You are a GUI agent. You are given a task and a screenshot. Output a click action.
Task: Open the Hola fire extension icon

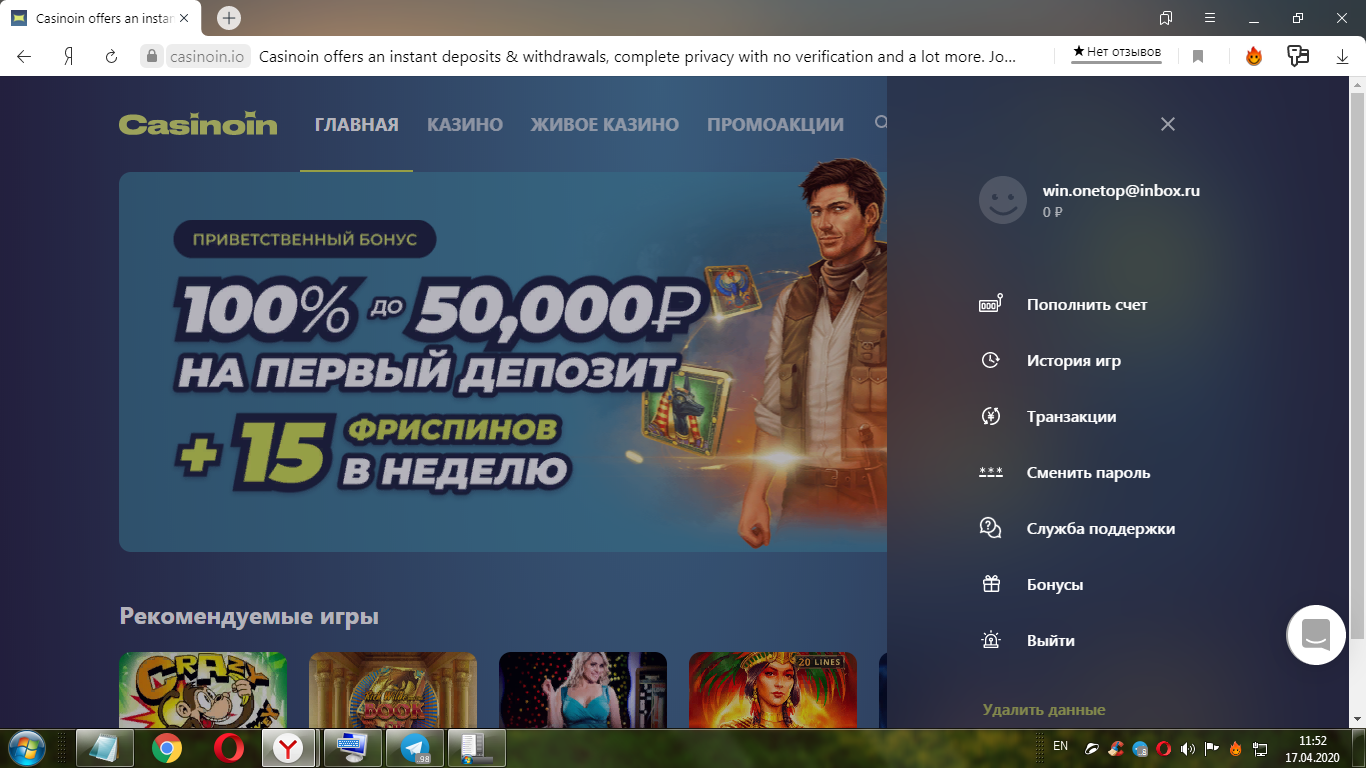tap(1254, 56)
